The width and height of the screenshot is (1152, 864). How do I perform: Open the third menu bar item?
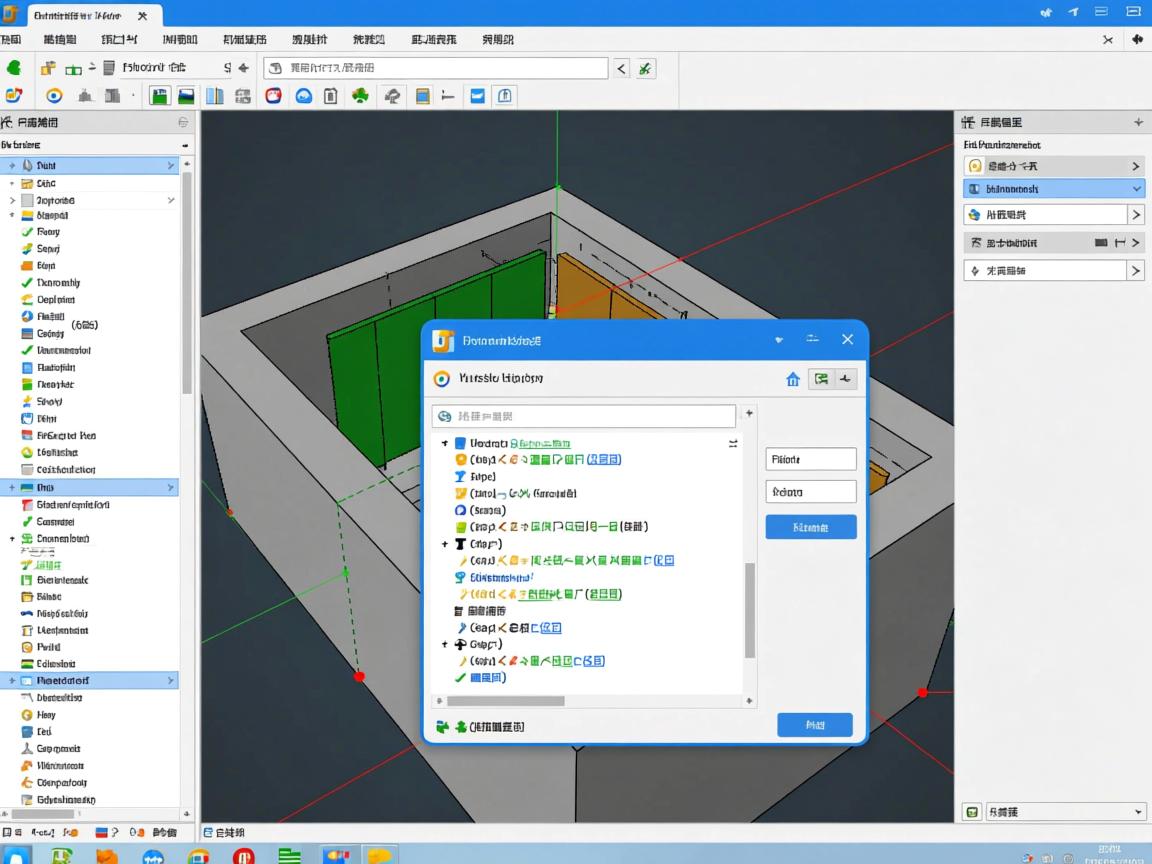[119, 40]
